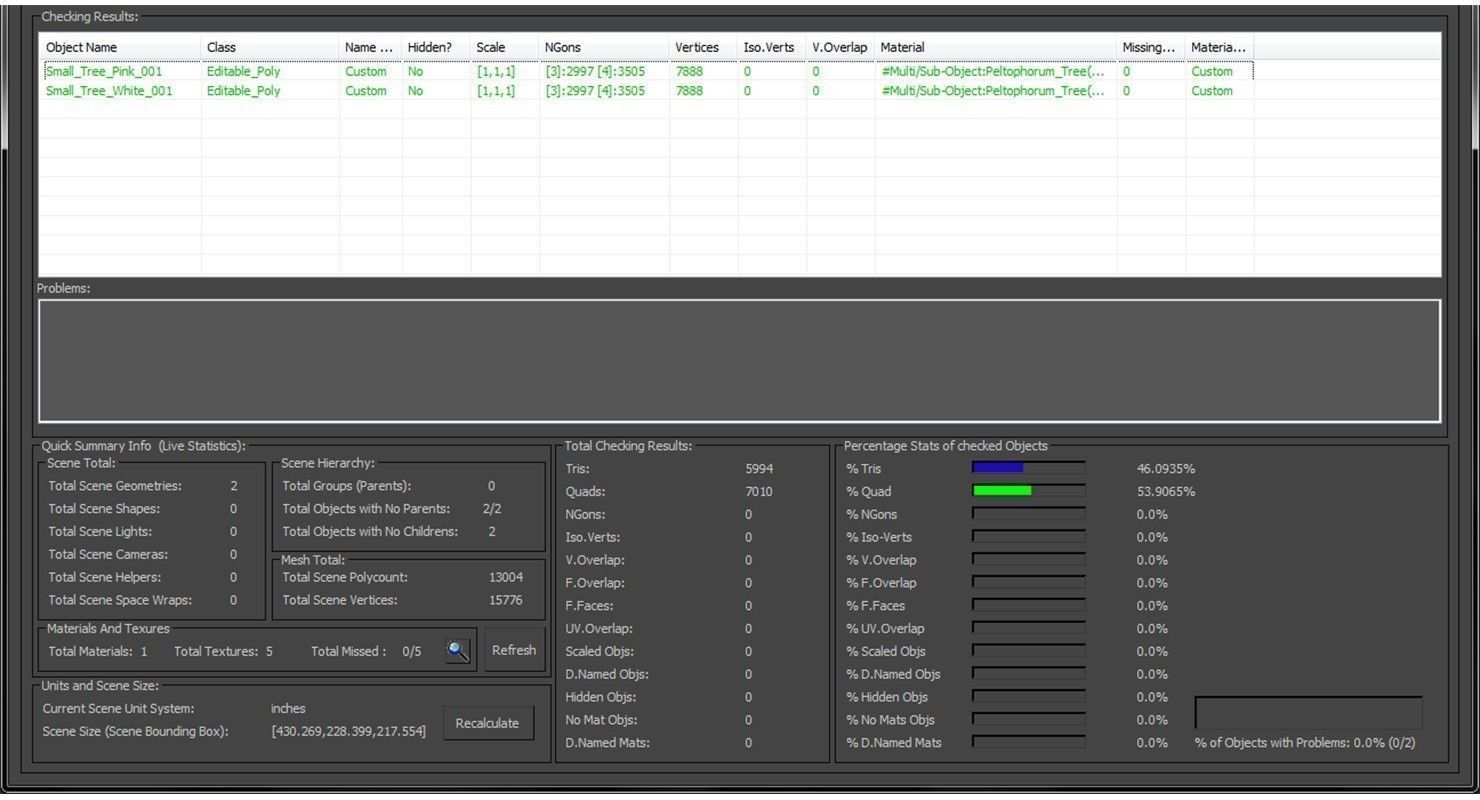Click the 53.9065% Quad percentage
The height and width of the screenshot is (800, 1480).
tap(1166, 492)
